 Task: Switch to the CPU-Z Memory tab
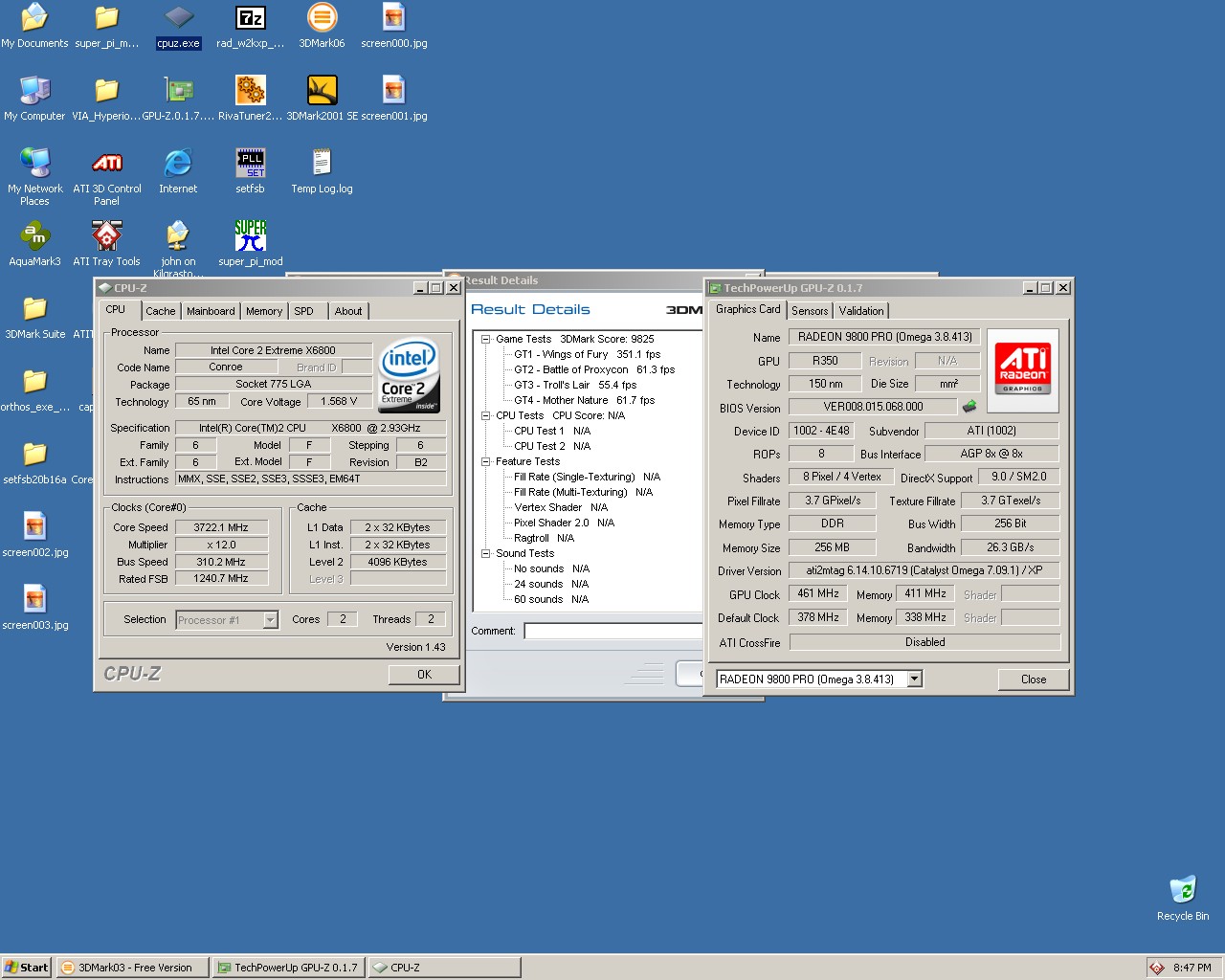[x=264, y=311]
